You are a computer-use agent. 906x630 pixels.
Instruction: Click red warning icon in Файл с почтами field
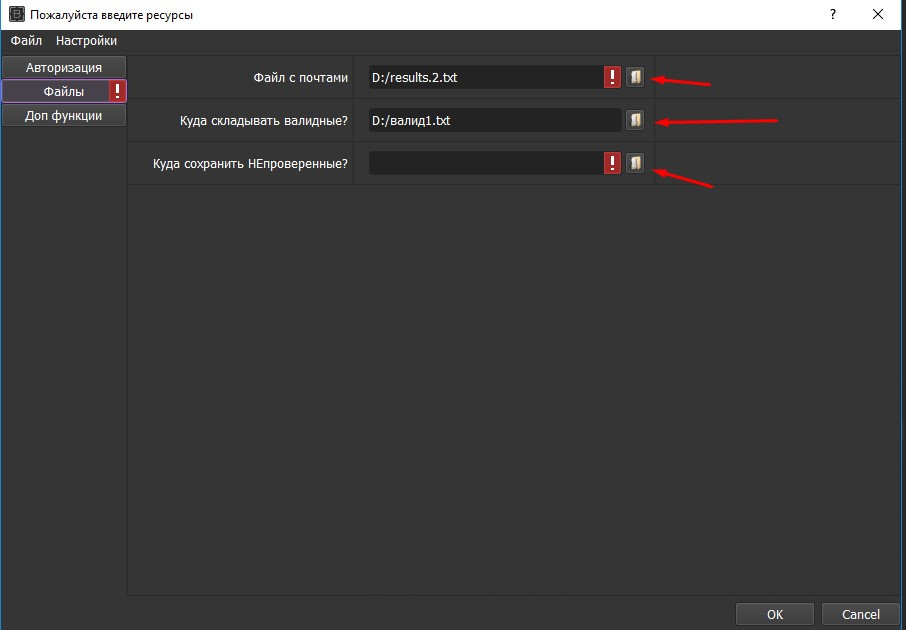pos(612,77)
